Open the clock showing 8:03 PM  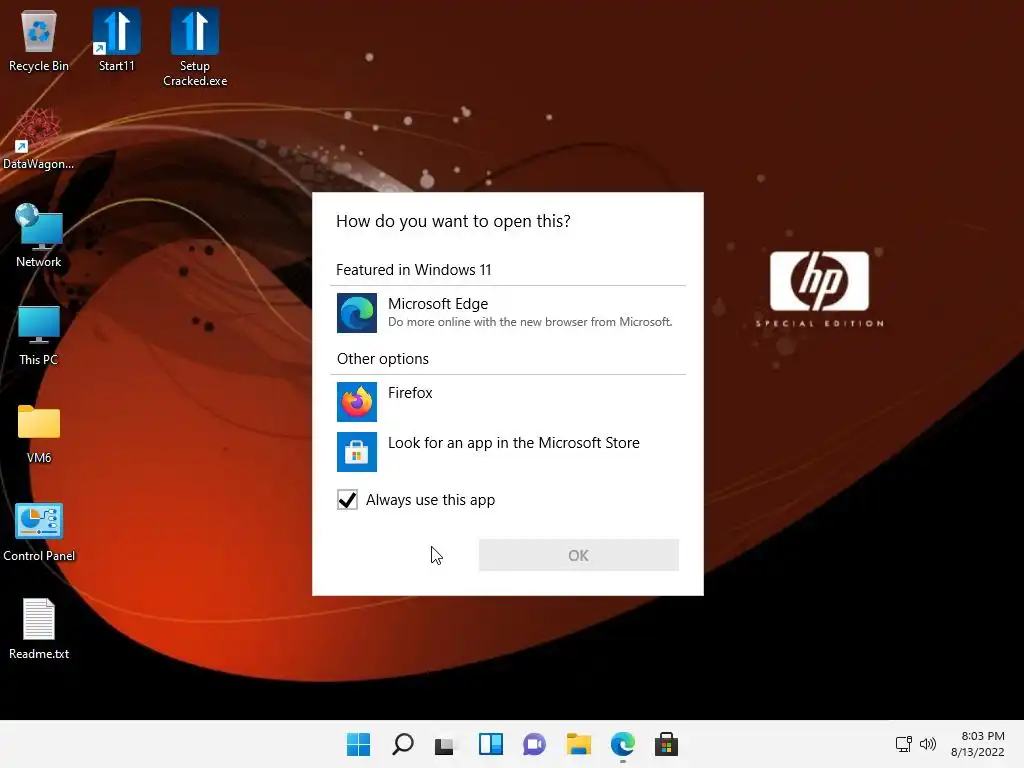pos(978,744)
